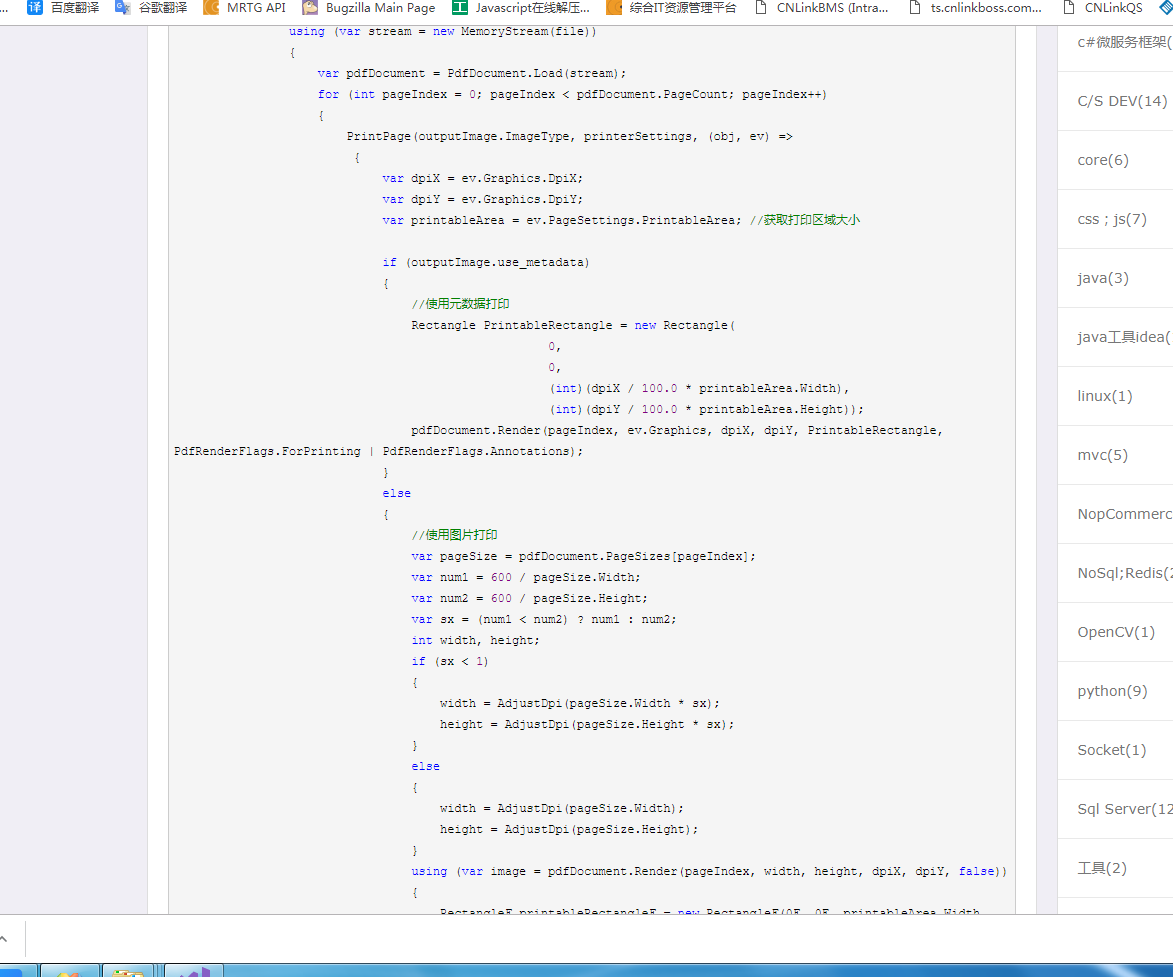Open the mvc(5) category
Image resolution: width=1173 pixels, height=977 pixels.
1103,455
